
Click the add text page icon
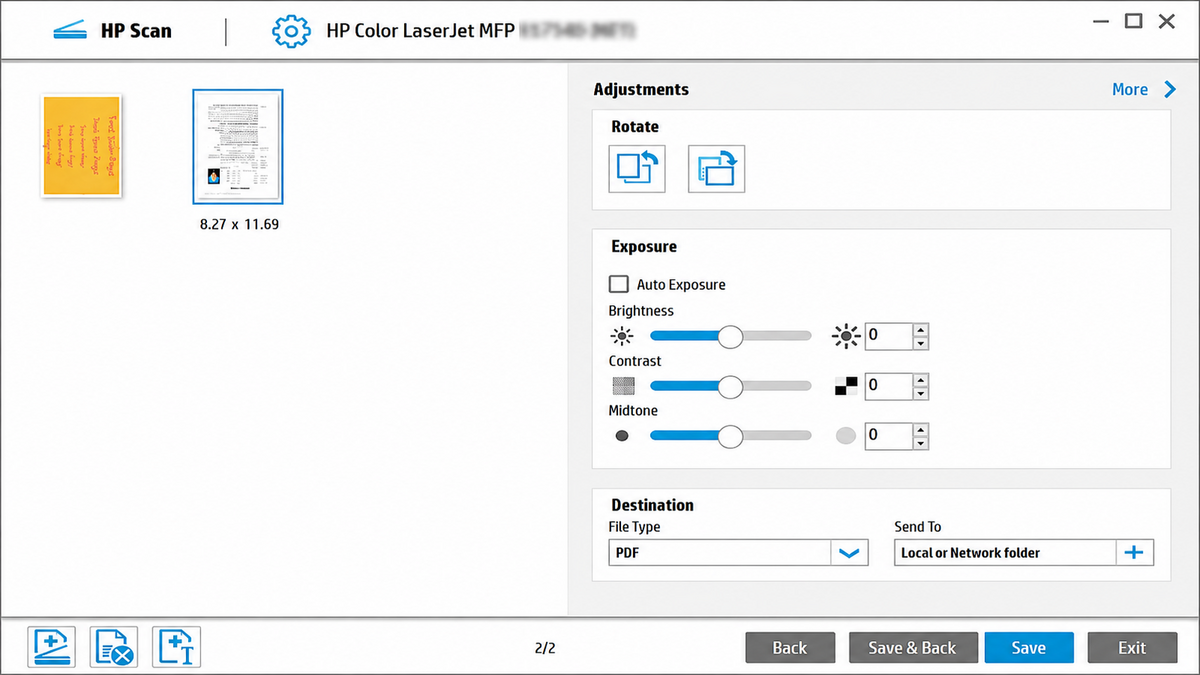[177, 647]
